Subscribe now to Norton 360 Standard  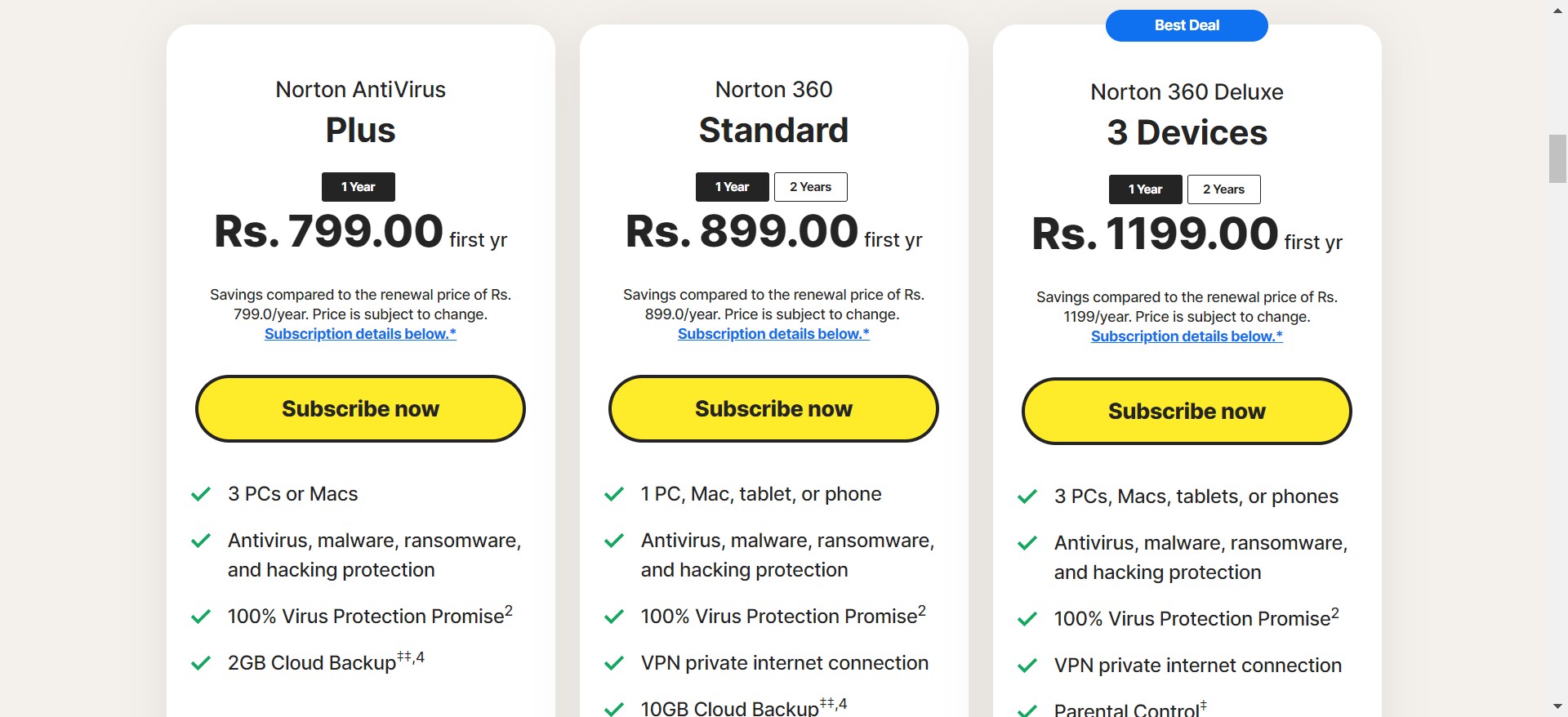773,409
